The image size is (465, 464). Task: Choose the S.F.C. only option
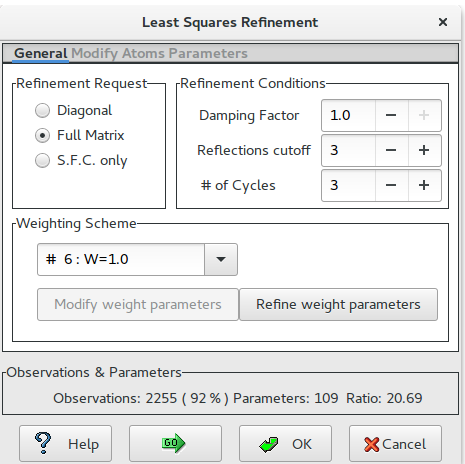coord(42,160)
